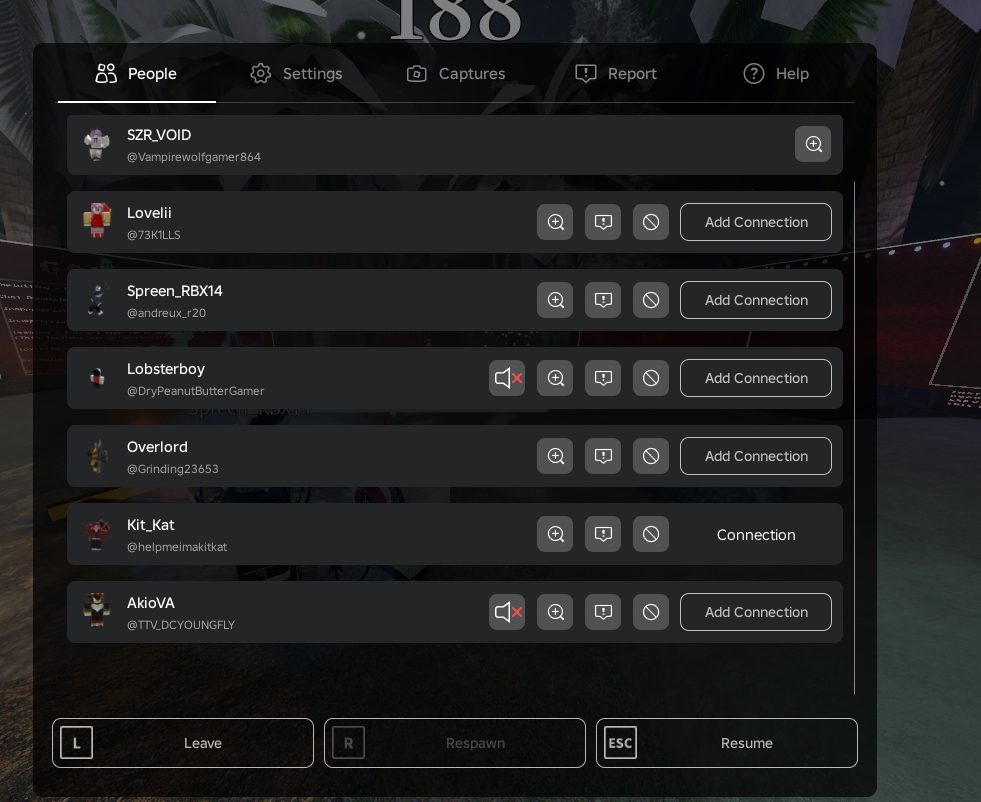
Task: Go to the Help tab
Action: click(776, 74)
